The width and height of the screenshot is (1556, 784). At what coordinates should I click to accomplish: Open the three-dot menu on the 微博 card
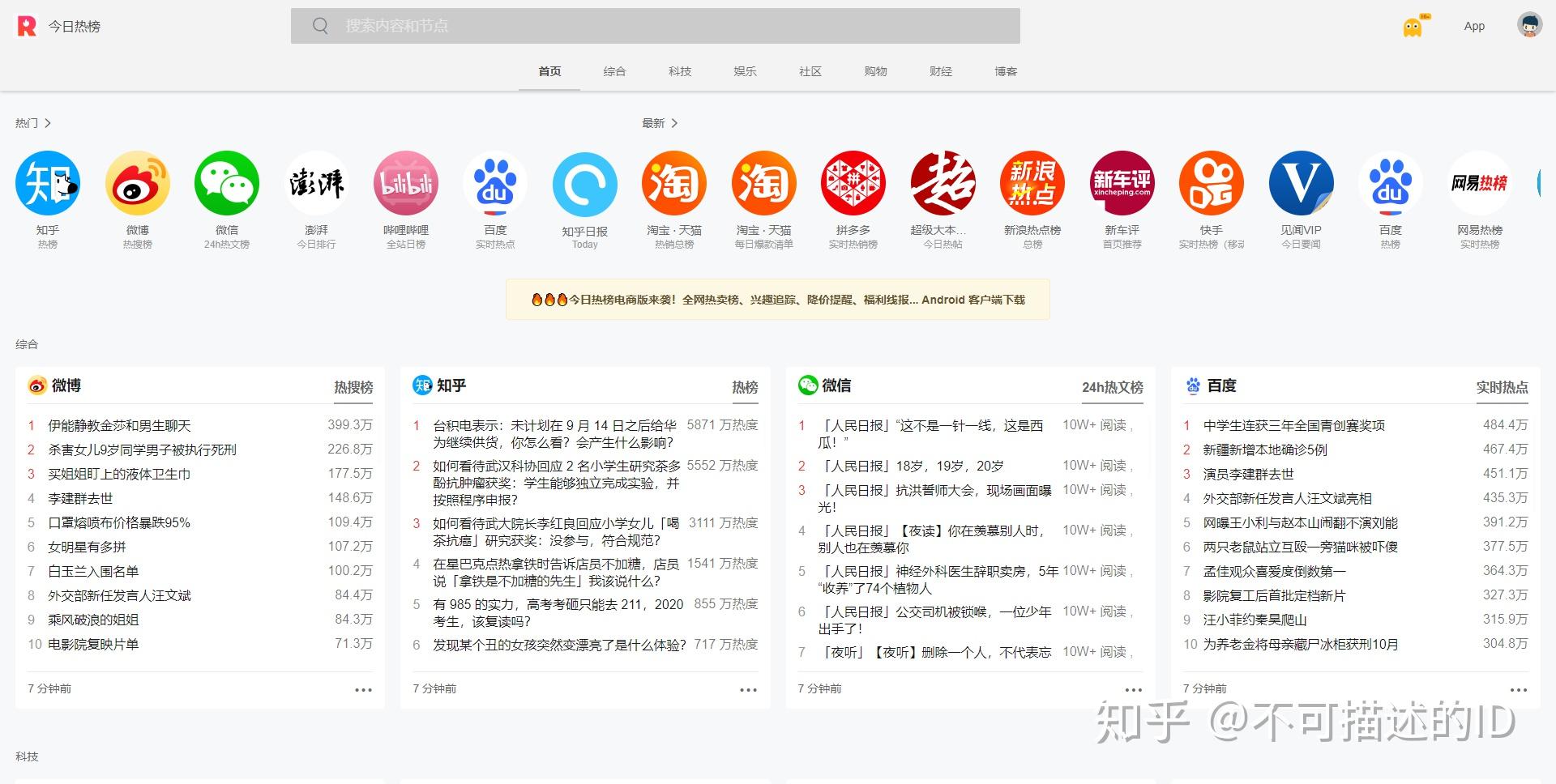coord(363,690)
